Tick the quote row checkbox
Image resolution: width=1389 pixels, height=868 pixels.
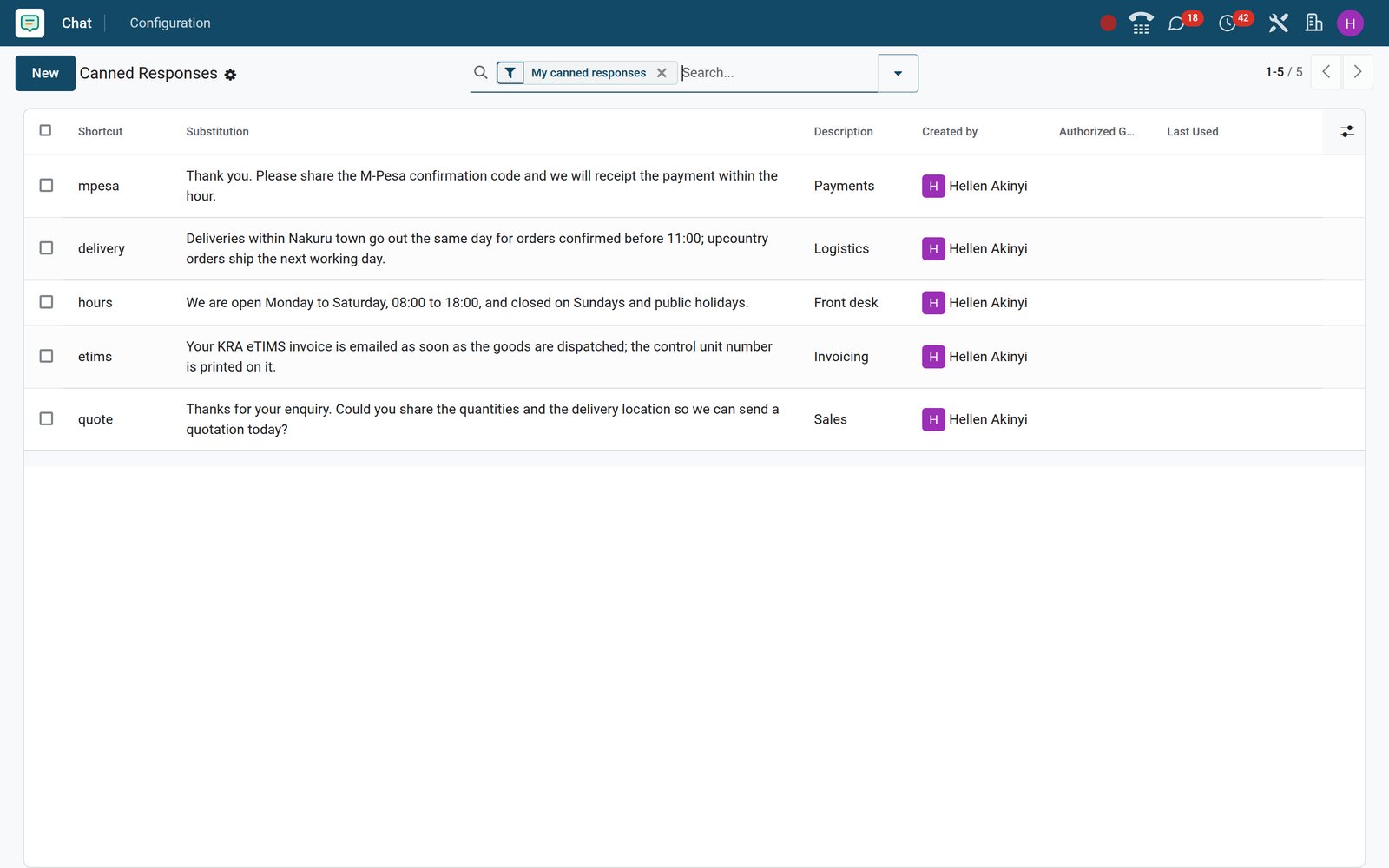tap(46, 419)
